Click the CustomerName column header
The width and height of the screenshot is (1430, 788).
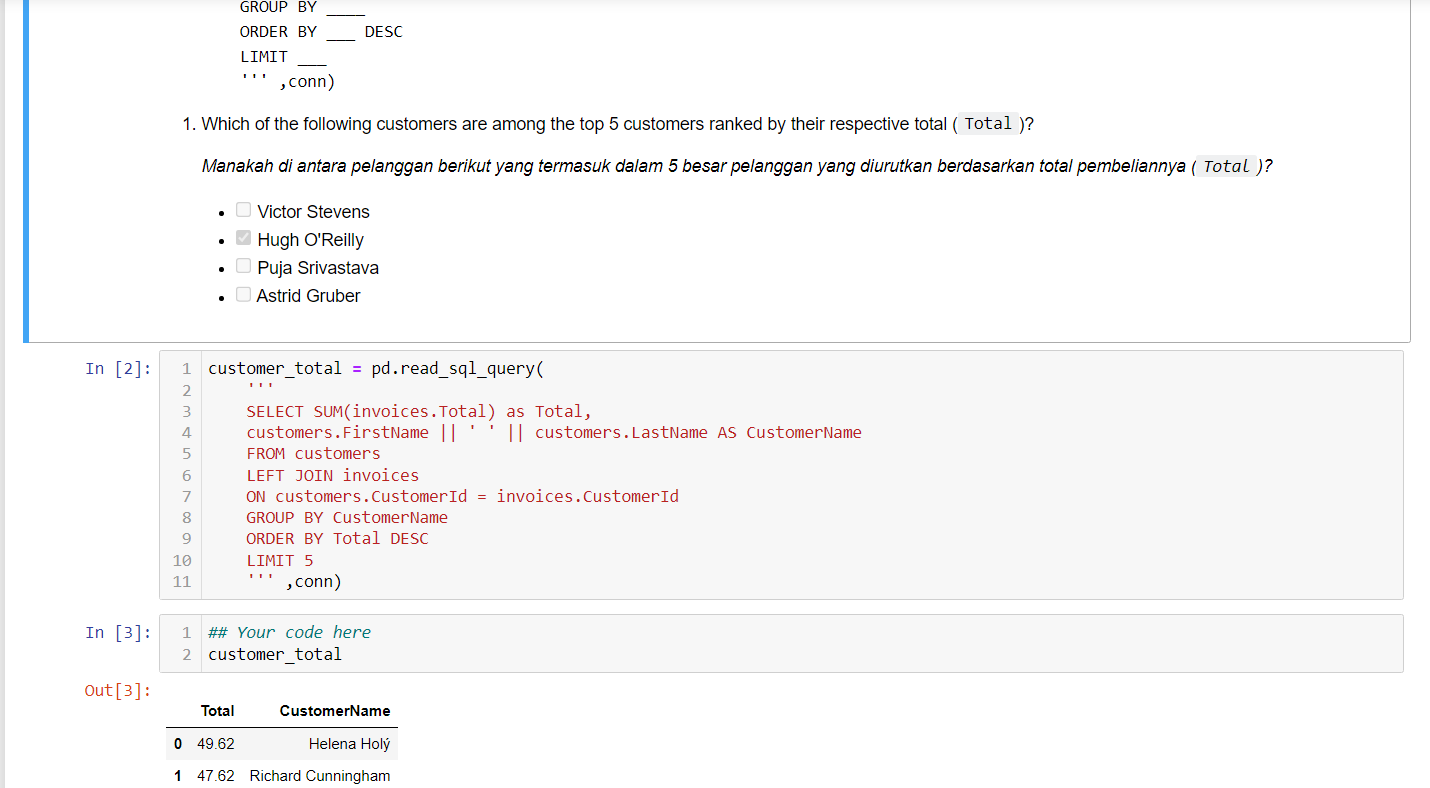pos(334,711)
